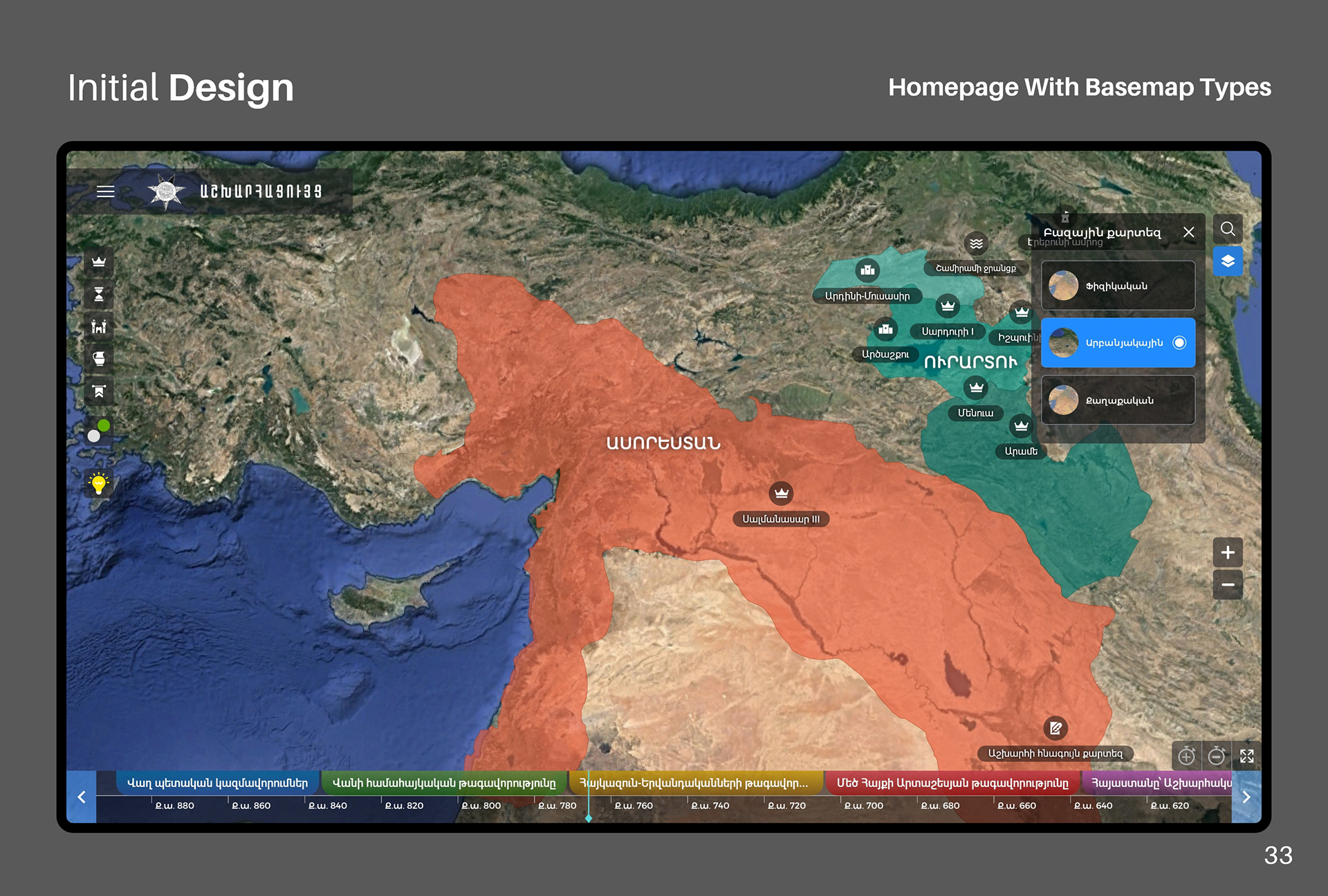Click the crown rulers icon in left toolbar
The width and height of the screenshot is (1328, 896).
coord(99,262)
